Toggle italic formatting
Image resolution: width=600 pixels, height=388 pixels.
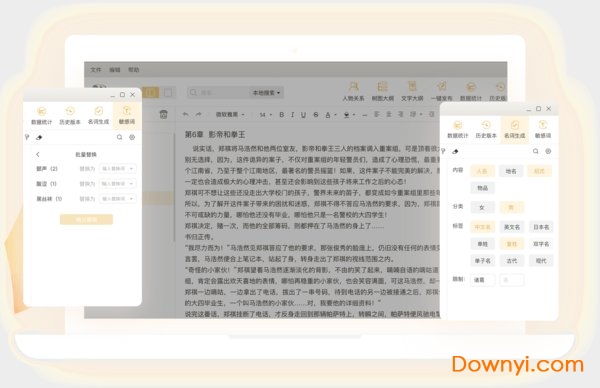pyautogui.click(x=293, y=114)
